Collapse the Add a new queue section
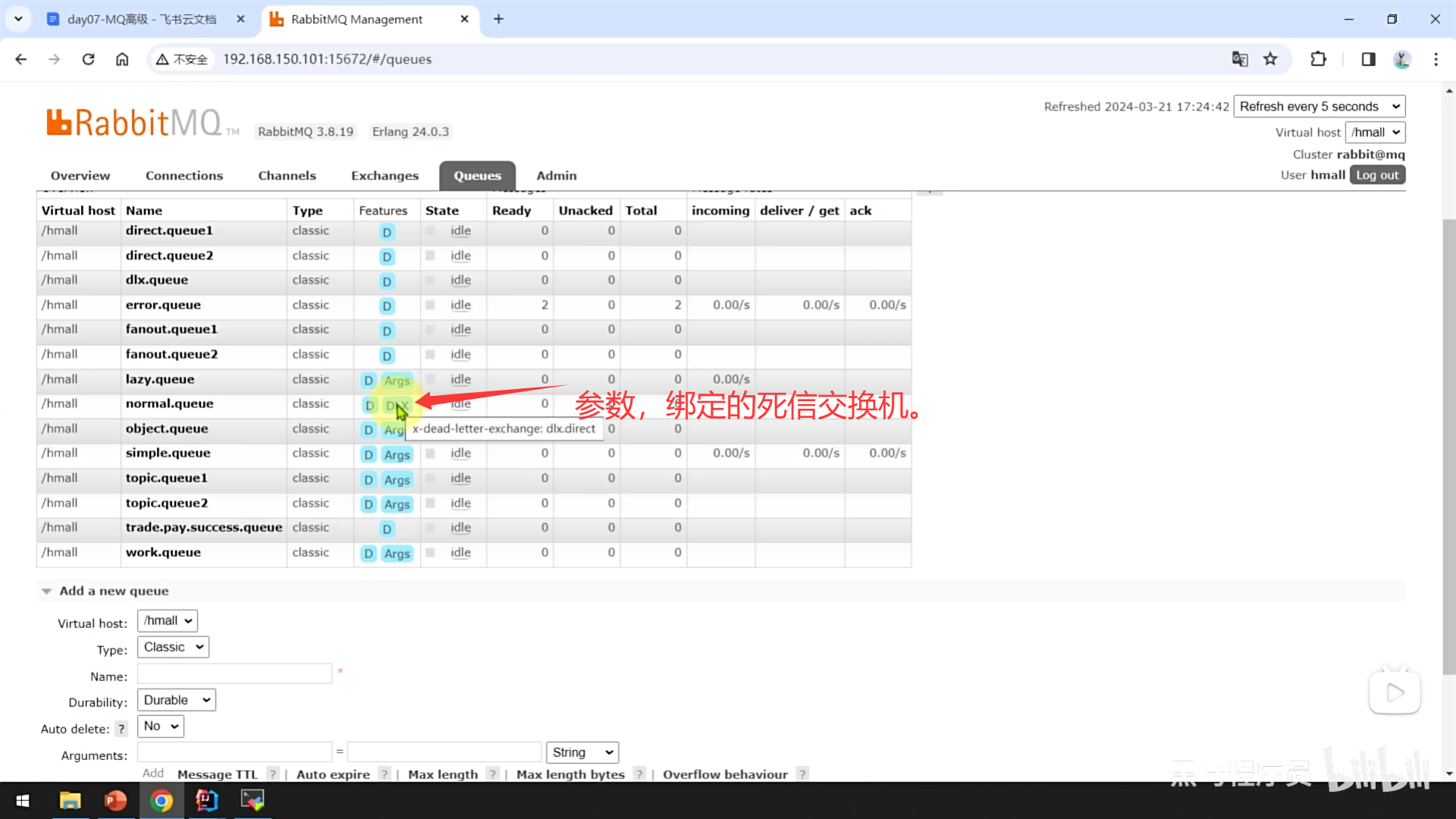1456x819 pixels. pos(114,591)
